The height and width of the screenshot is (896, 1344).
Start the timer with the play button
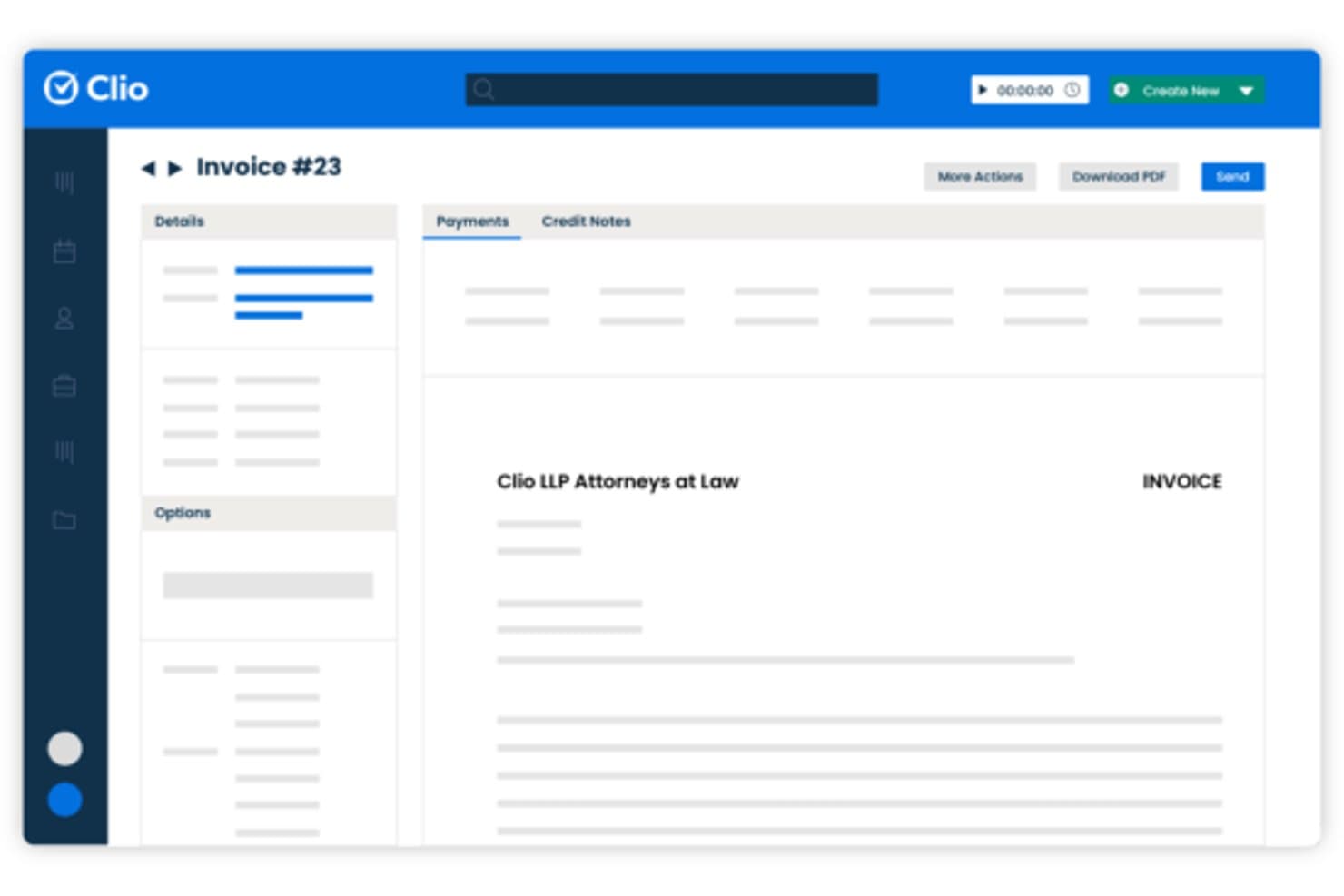coord(983,90)
